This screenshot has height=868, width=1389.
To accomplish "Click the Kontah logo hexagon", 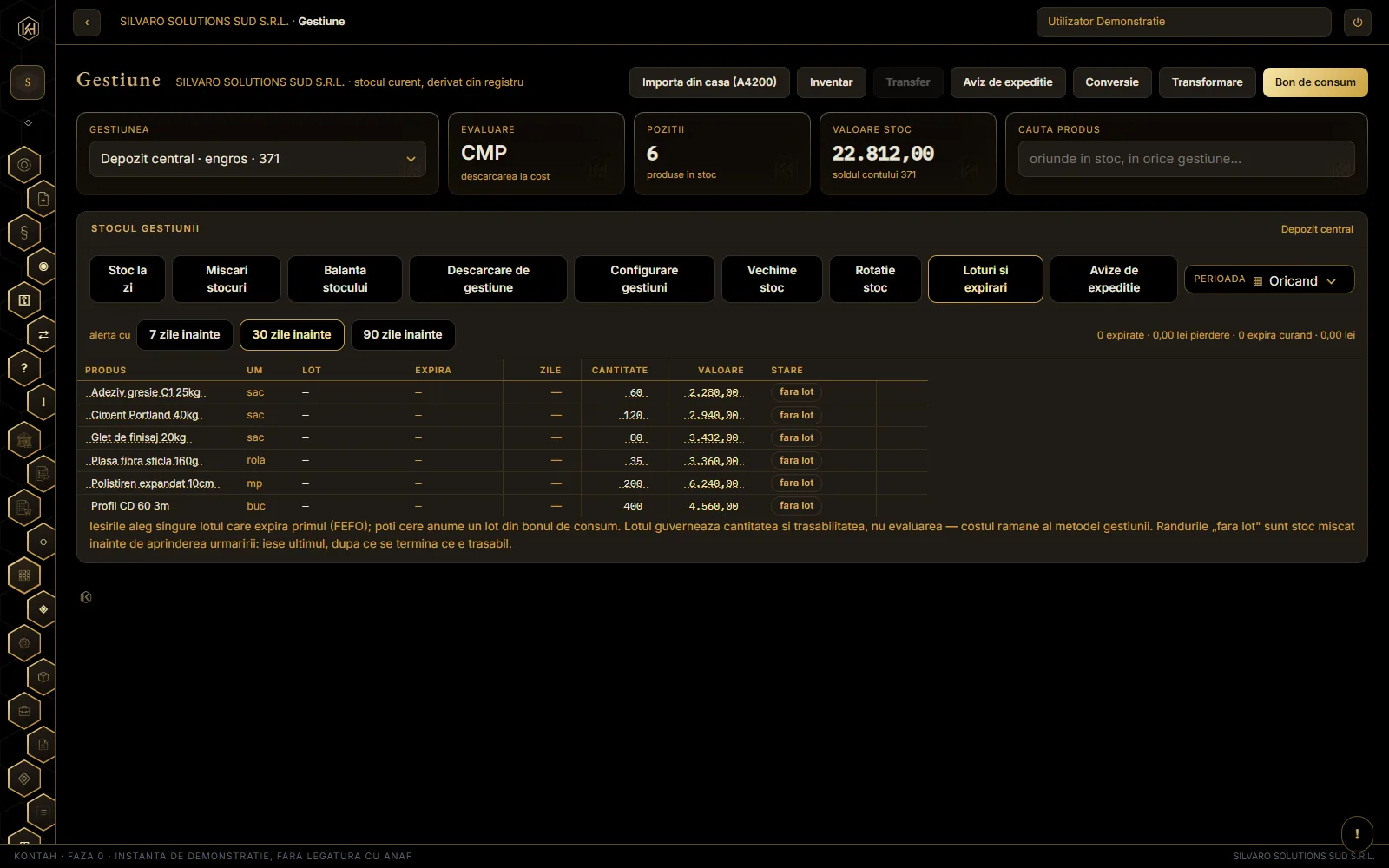I will point(28,29).
